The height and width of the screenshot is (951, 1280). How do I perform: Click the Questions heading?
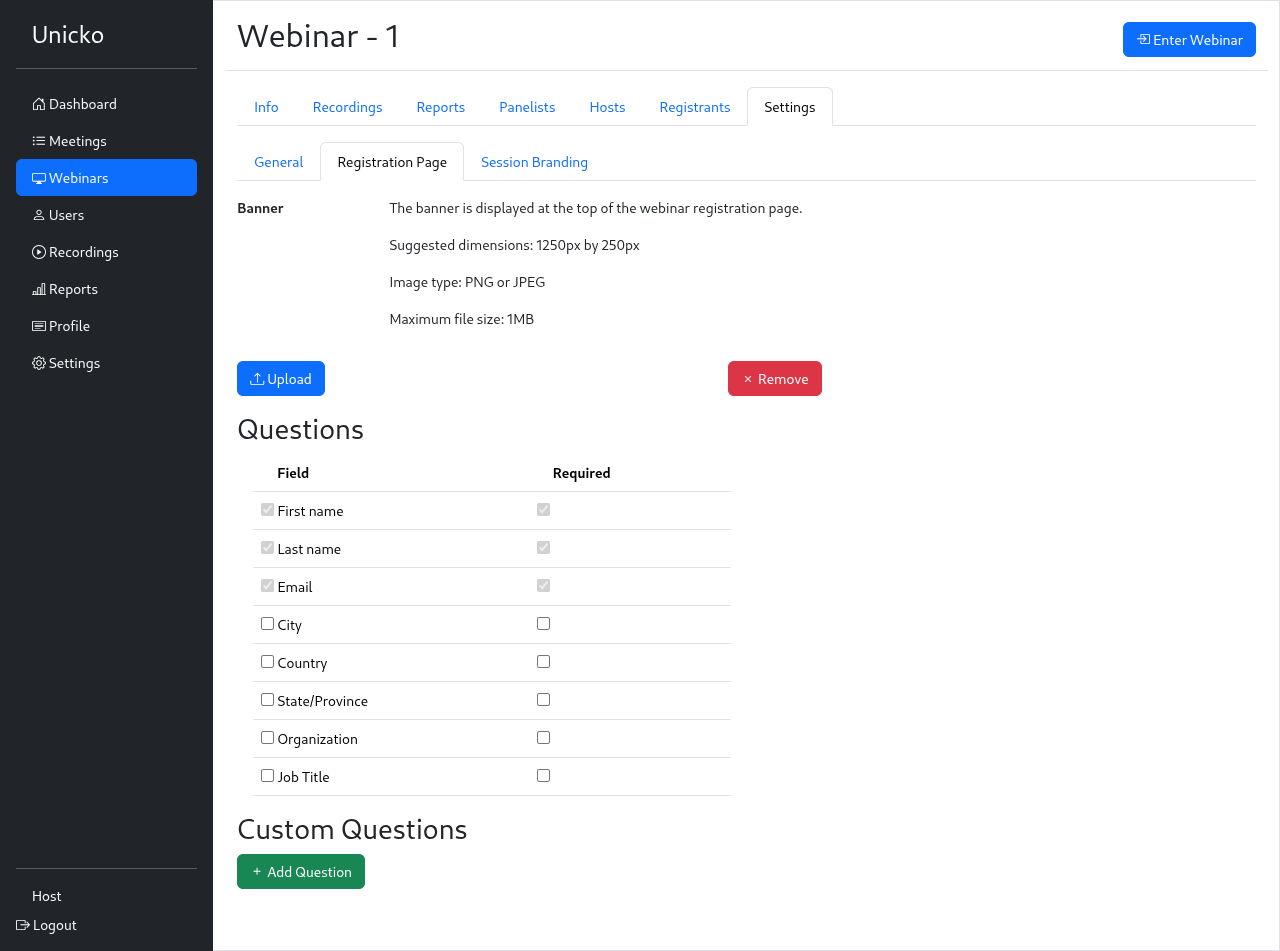[x=300, y=430]
